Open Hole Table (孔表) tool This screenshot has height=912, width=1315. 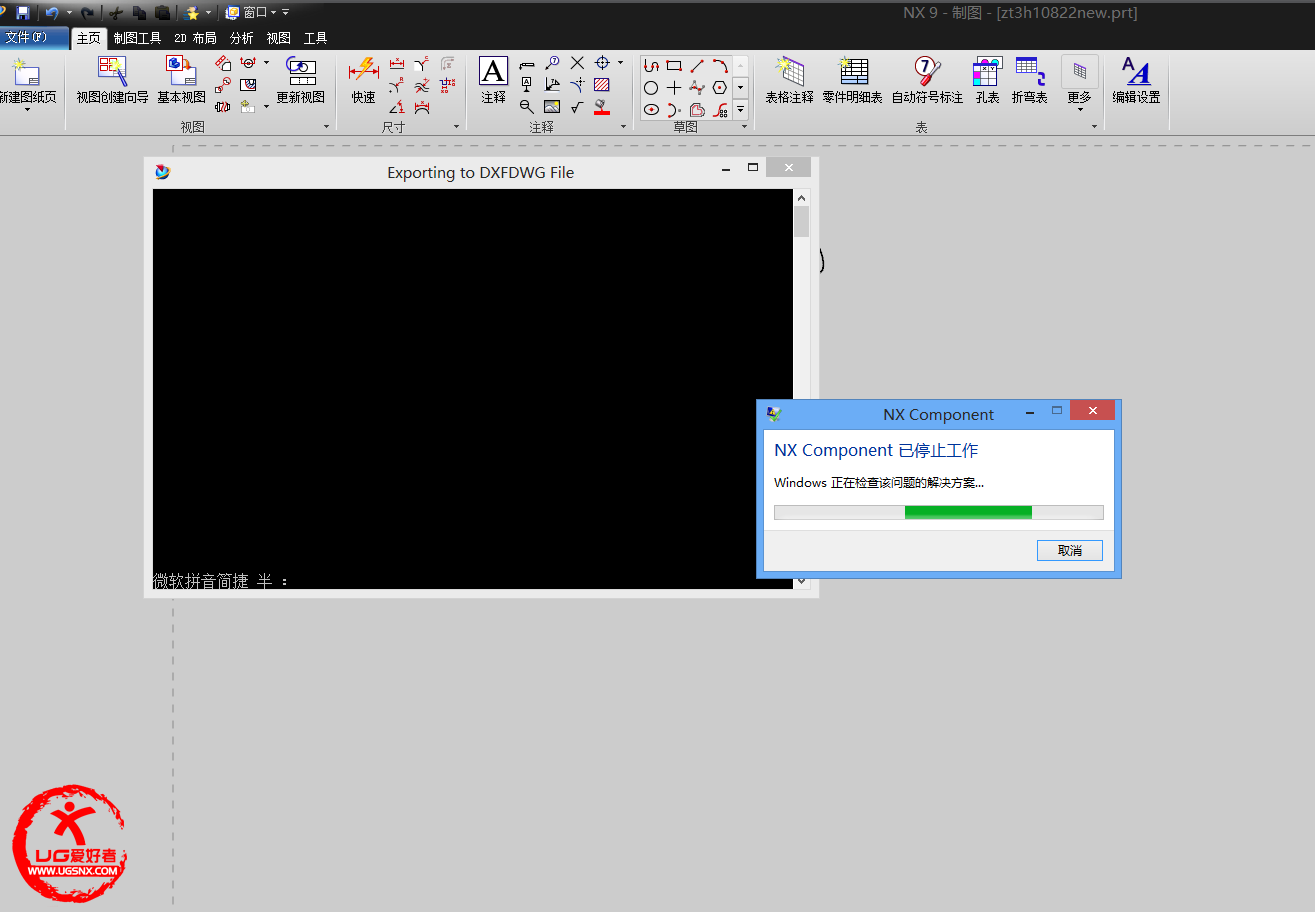[x=987, y=80]
